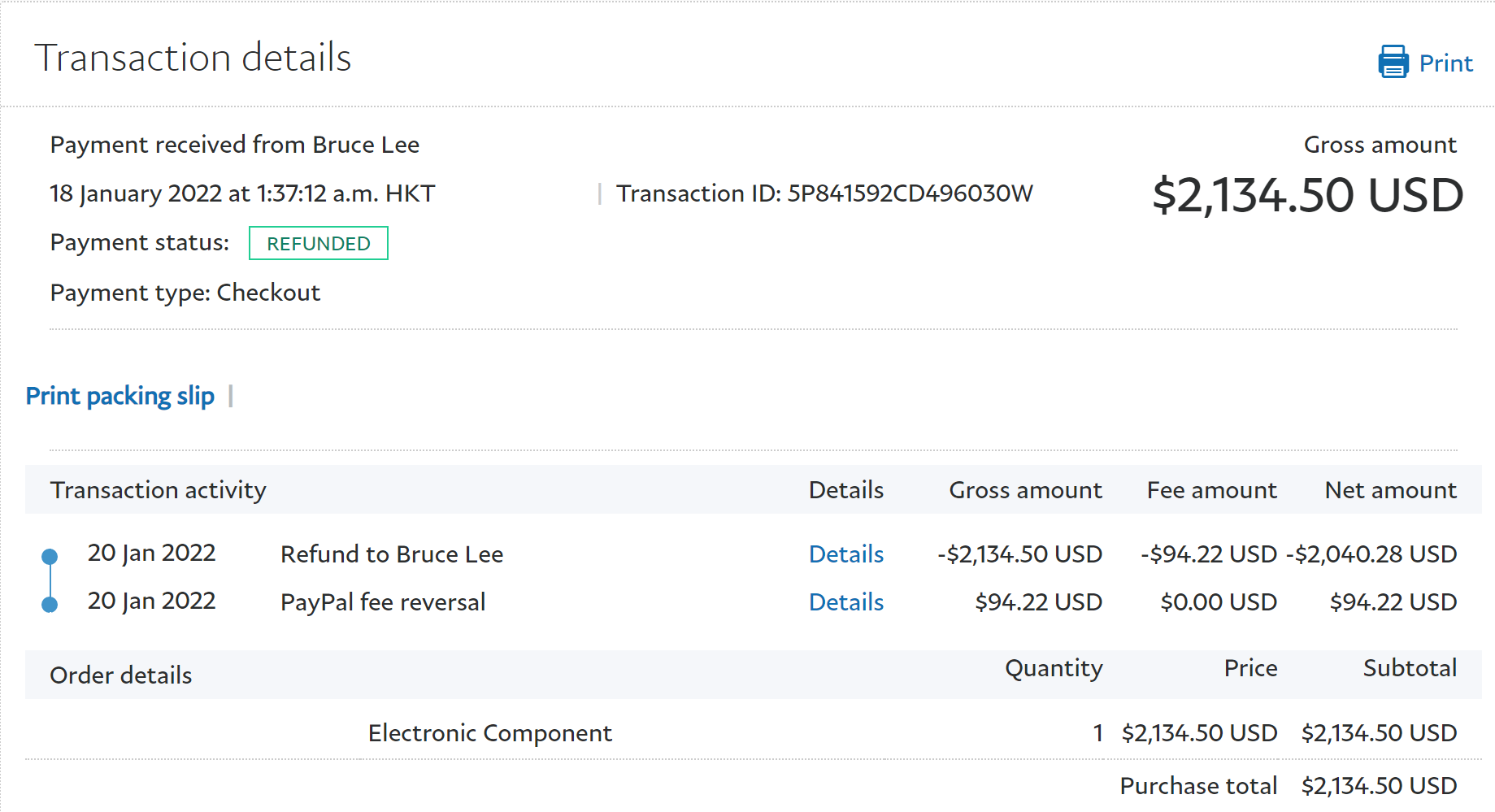Image resolution: width=1495 pixels, height=812 pixels.
Task: Click the Net amount column header
Action: coord(1390,490)
